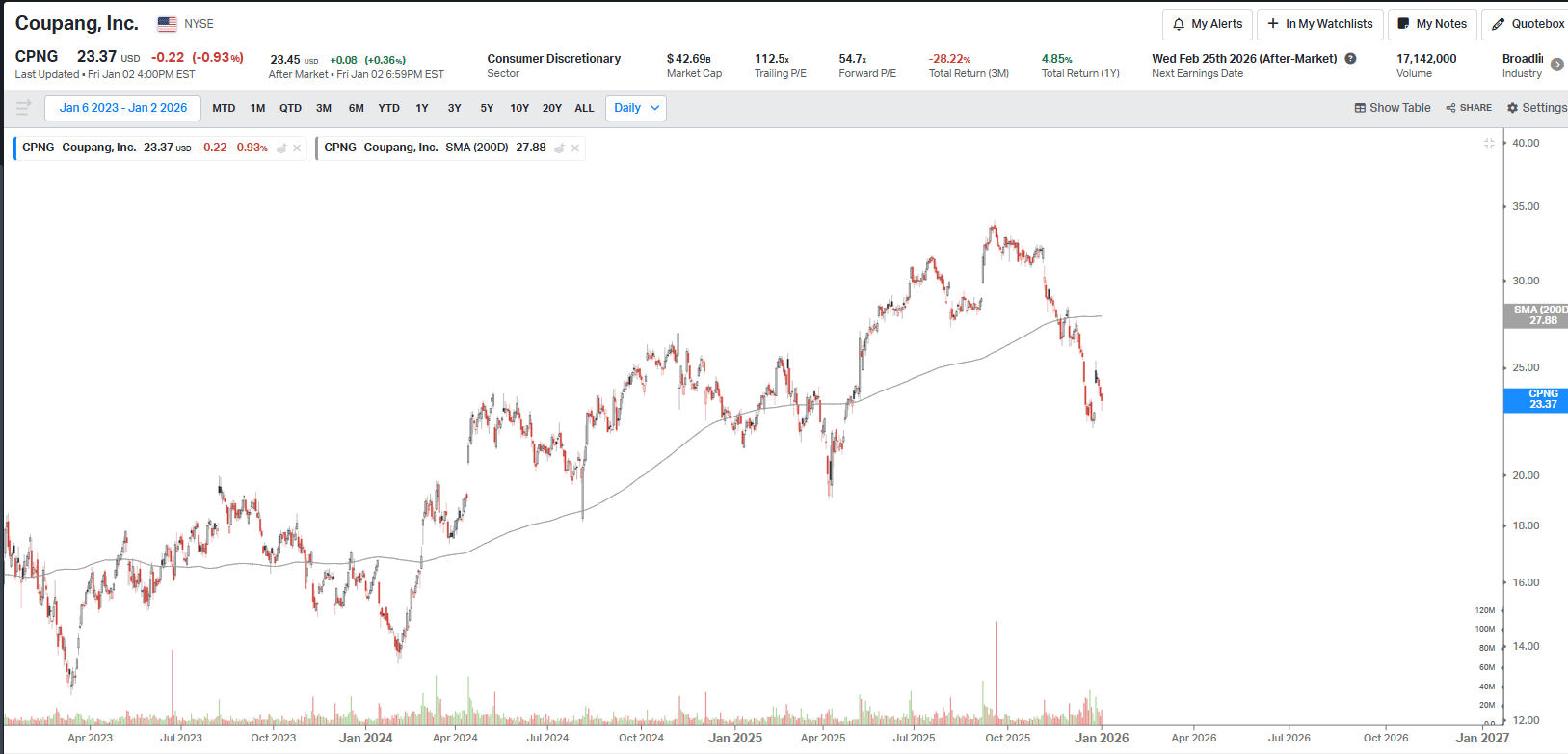The image size is (1568, 754).
Task: Select the 6M time range
Action: pos(356,108)
